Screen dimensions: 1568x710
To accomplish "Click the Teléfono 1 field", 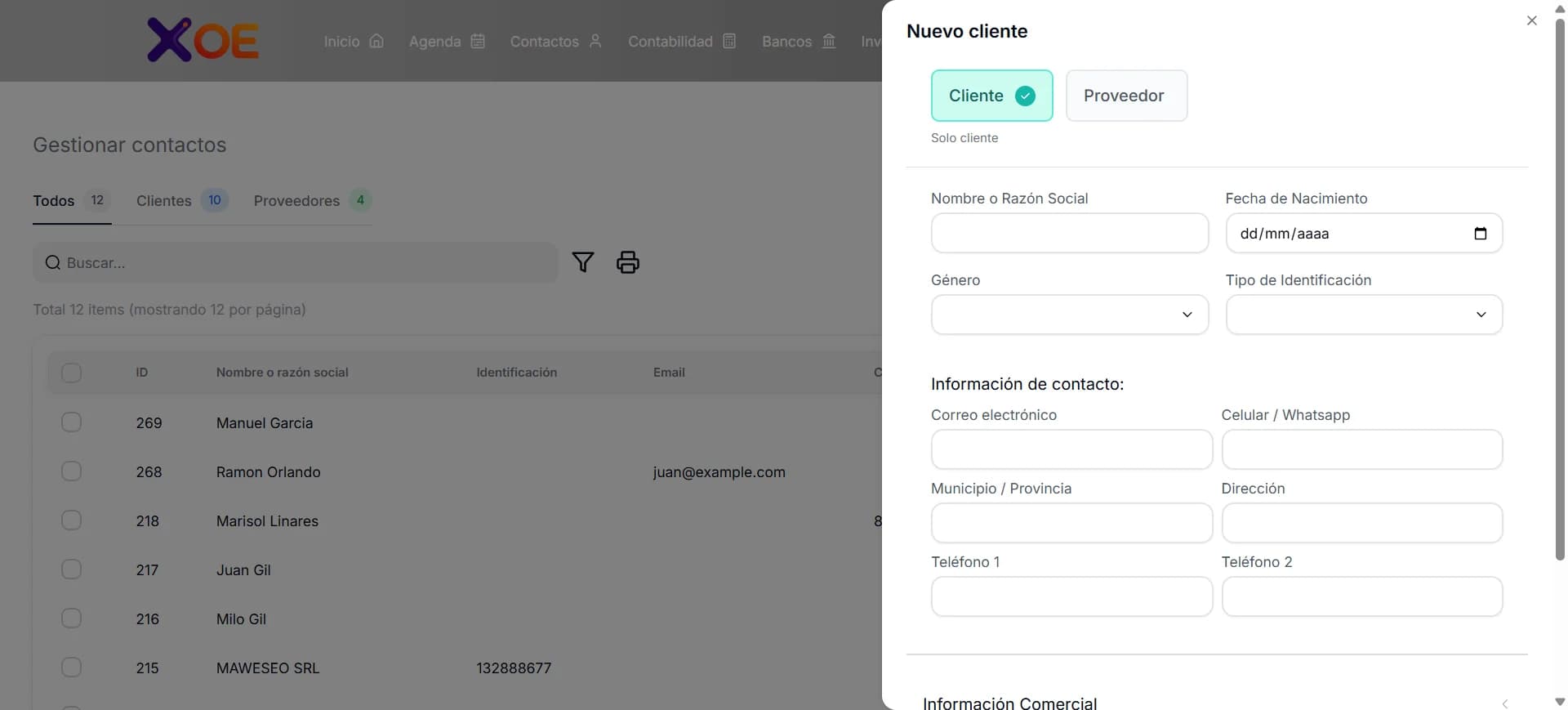I will (x=1071, y=596).
